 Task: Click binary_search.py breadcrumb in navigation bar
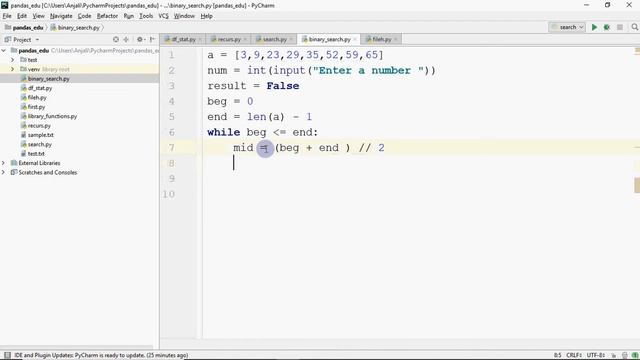click(x=75, y=27)
